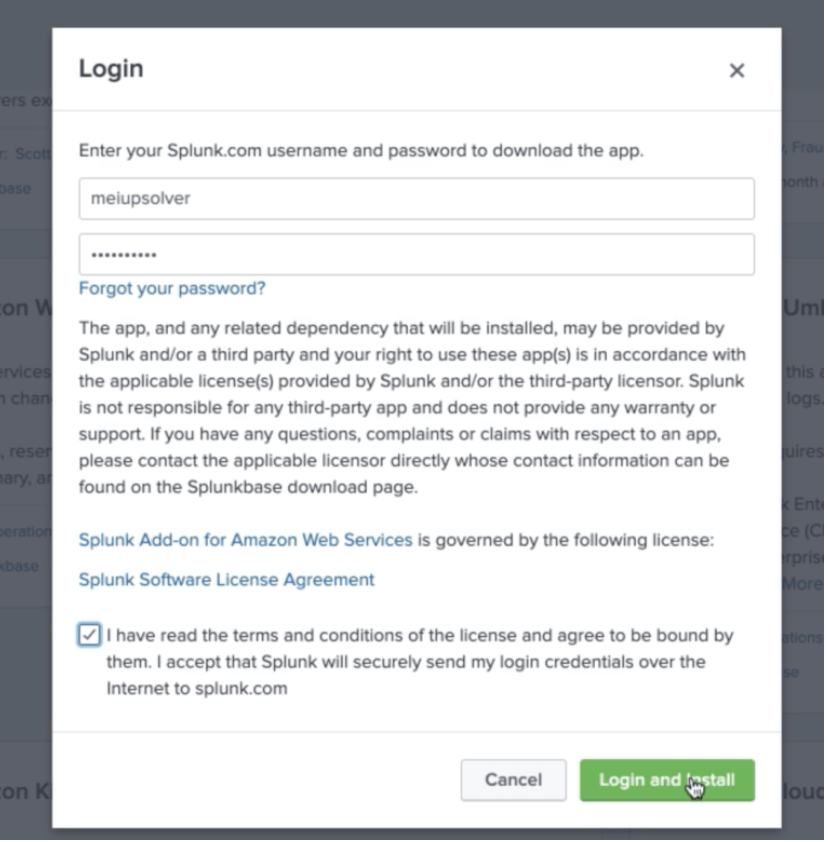Open Splunk Add-on for Amazon Web Services link
The image size is (828, 842).
coord(245,540)
